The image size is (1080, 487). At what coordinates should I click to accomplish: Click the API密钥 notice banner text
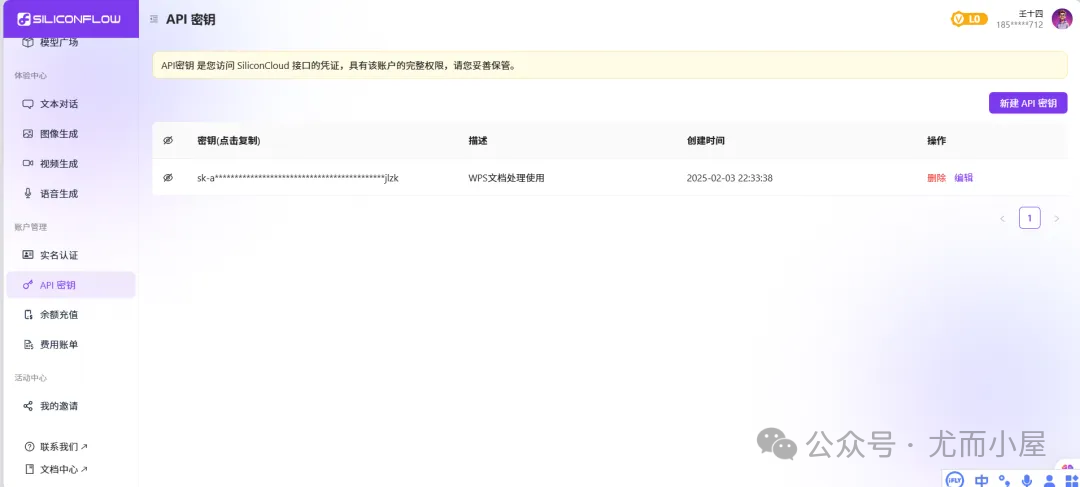click(338, 66)
